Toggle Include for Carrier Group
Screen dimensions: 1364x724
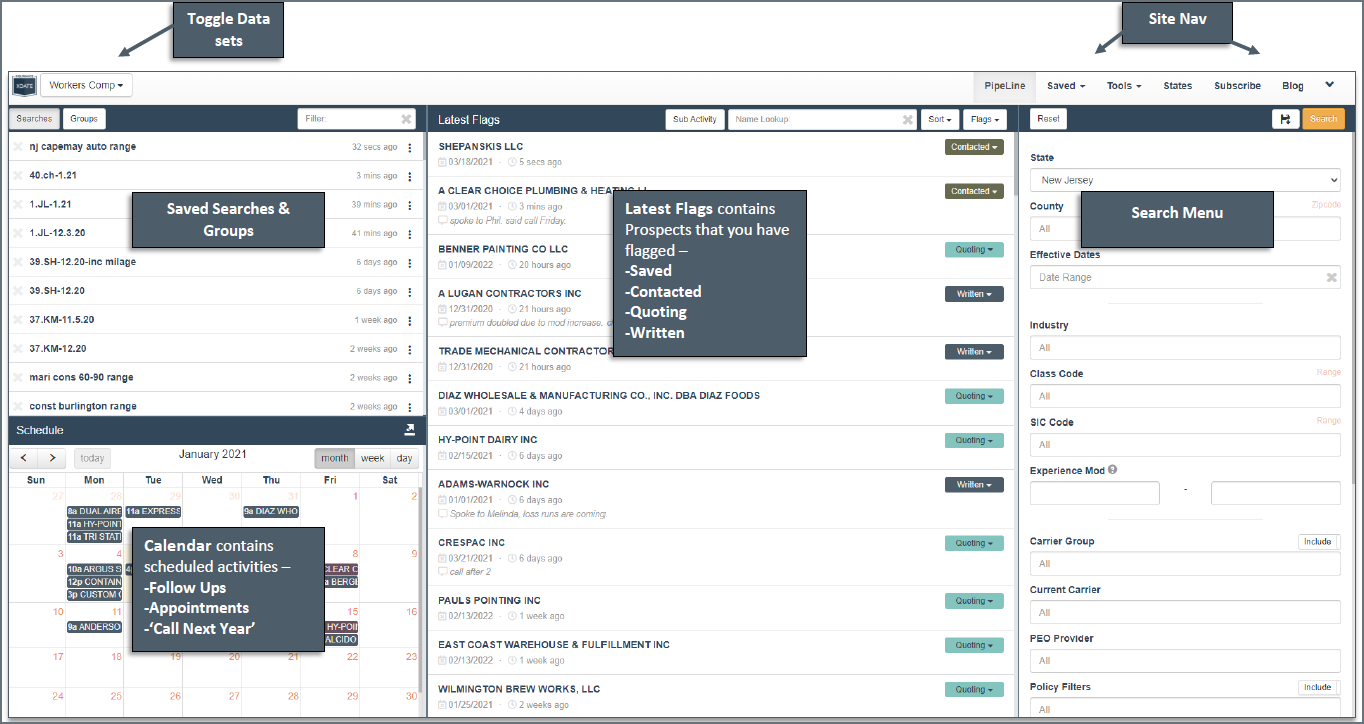[1318, 541]
